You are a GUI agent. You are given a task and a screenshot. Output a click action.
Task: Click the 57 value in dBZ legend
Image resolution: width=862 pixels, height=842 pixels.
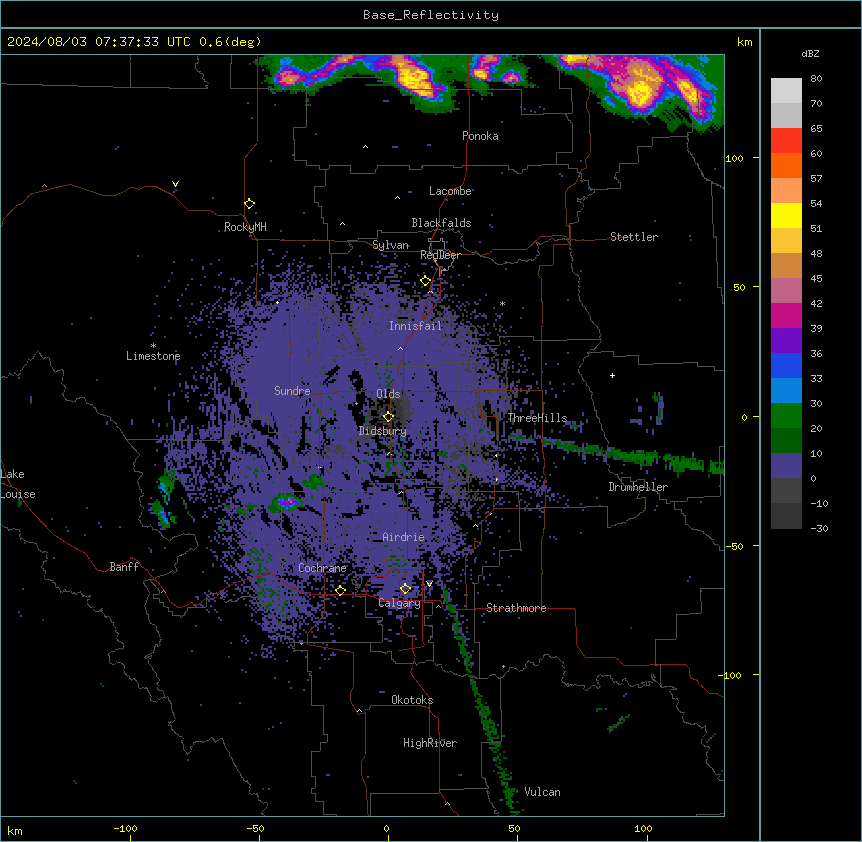pyautogui.click(x=816, y=179)
